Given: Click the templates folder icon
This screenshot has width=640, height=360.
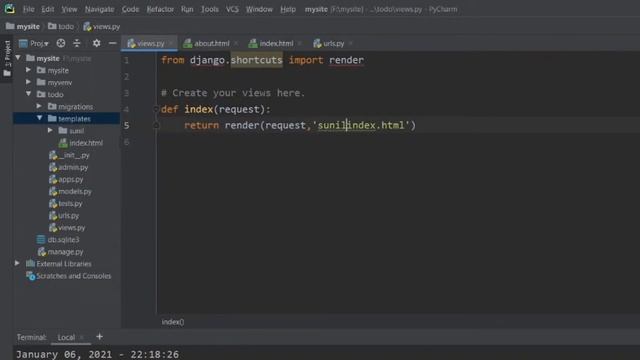Looking at the screenshot, I should [x=52, y=118].
